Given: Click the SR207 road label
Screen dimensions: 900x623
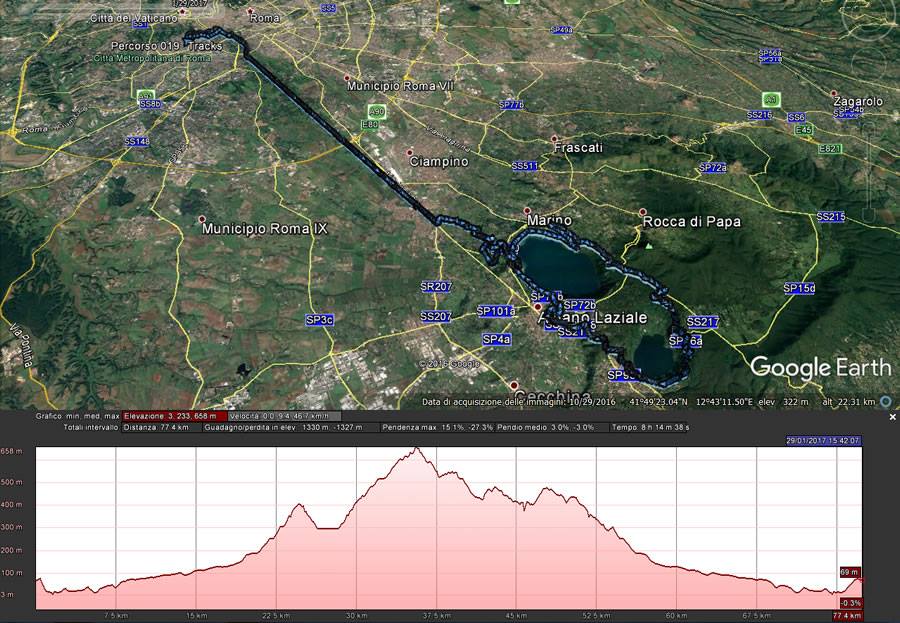Looking at the screenshot, I should tap(436, 286).
